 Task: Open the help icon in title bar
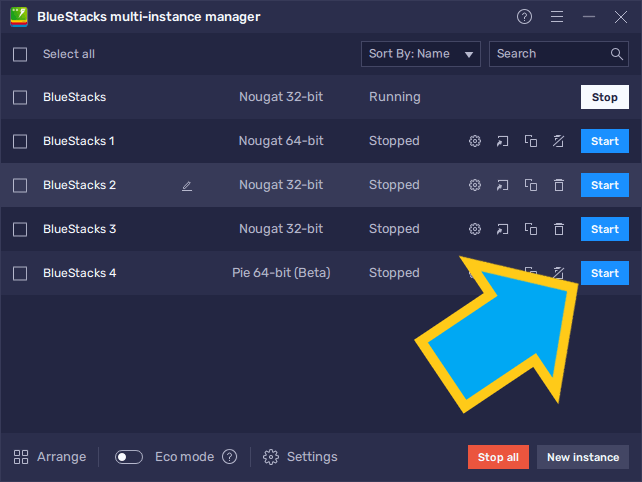(x=524, y=17)
